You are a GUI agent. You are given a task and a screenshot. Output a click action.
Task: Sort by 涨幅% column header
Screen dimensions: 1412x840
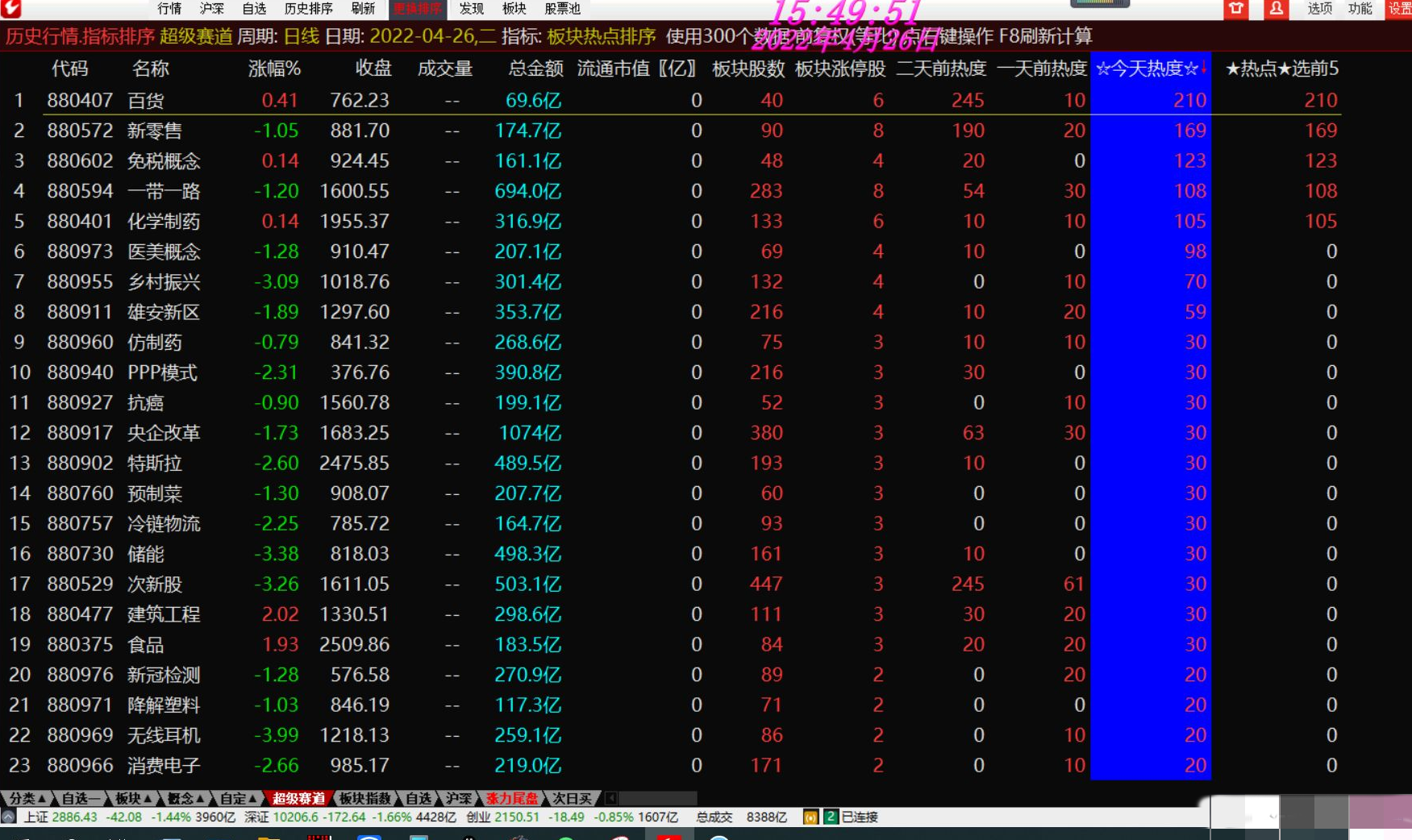coord(274,69)
